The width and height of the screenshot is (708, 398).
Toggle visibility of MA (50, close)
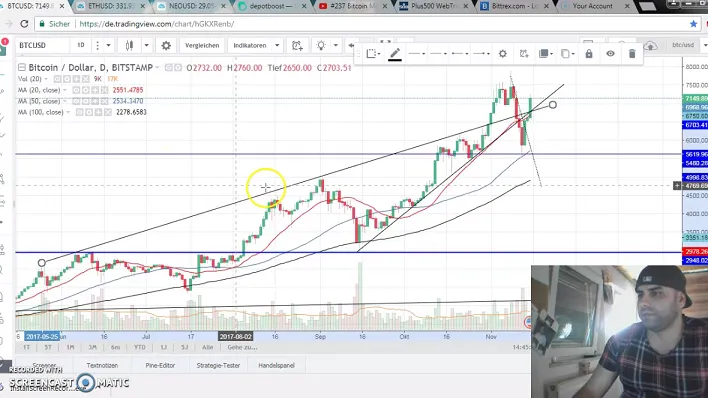[76, 101]
